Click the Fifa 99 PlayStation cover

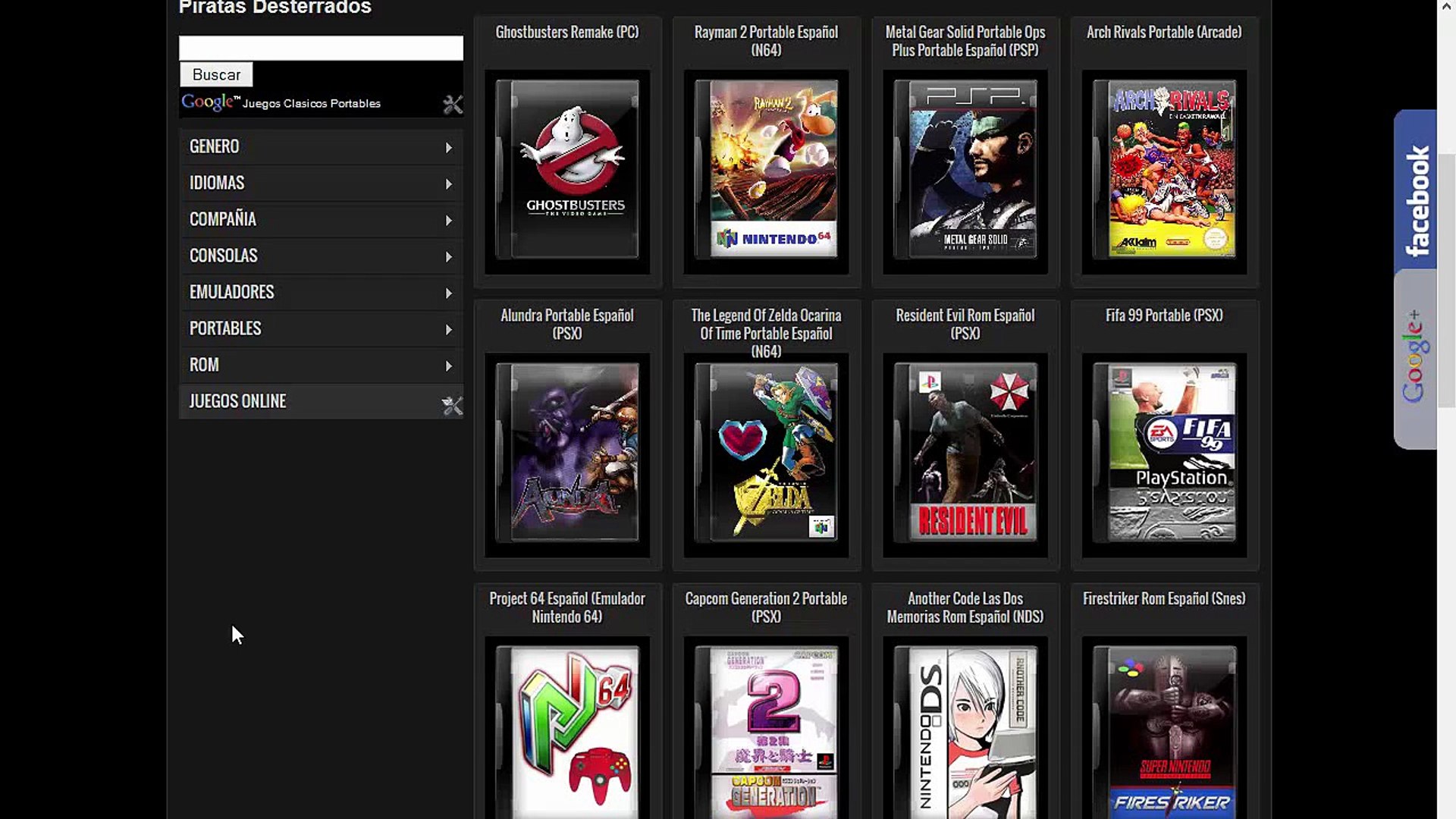coord(1164,453)
